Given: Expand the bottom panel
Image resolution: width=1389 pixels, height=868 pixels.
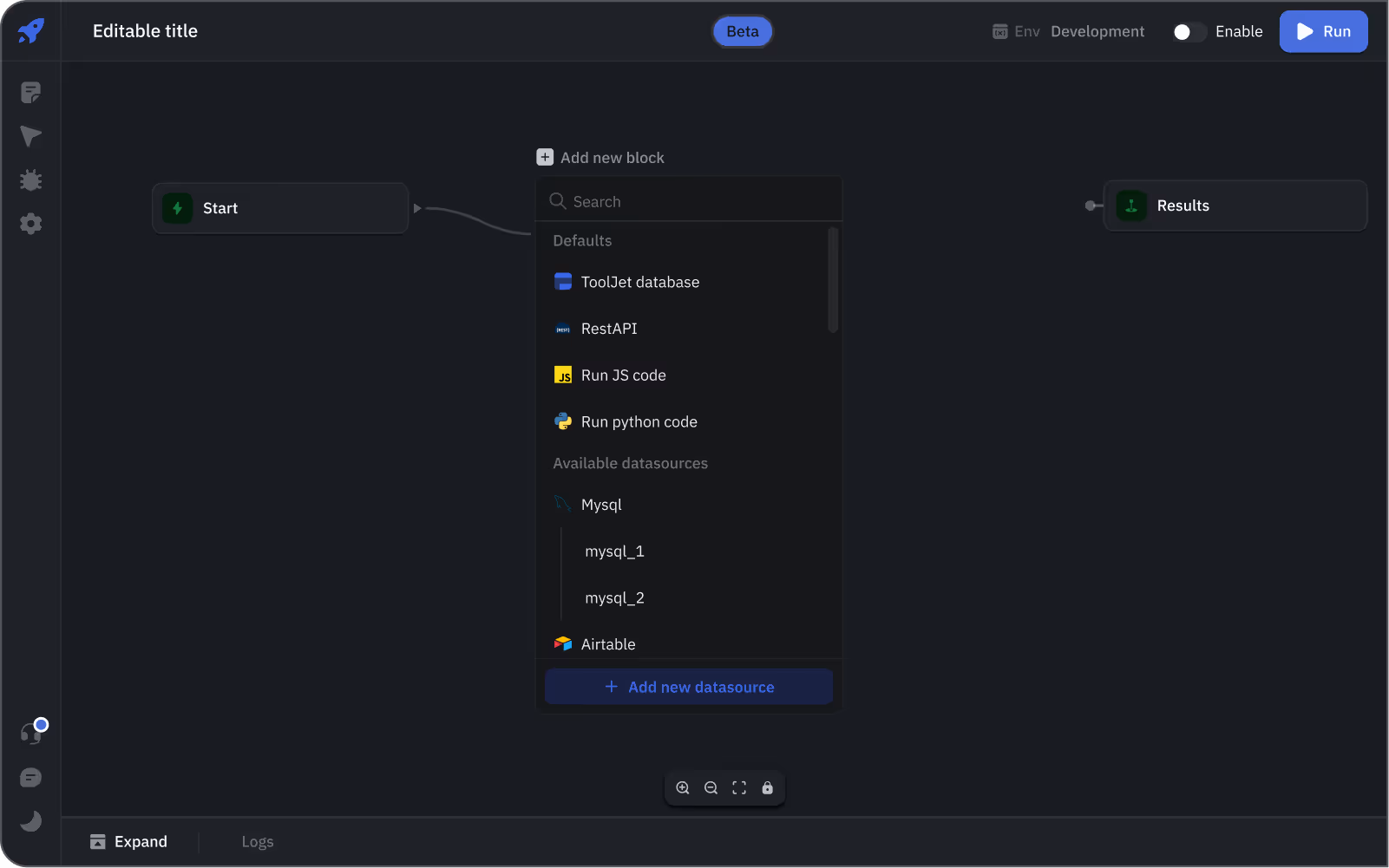Looking at the screenshot, I should pyautogui.click(x=129, y=841).
